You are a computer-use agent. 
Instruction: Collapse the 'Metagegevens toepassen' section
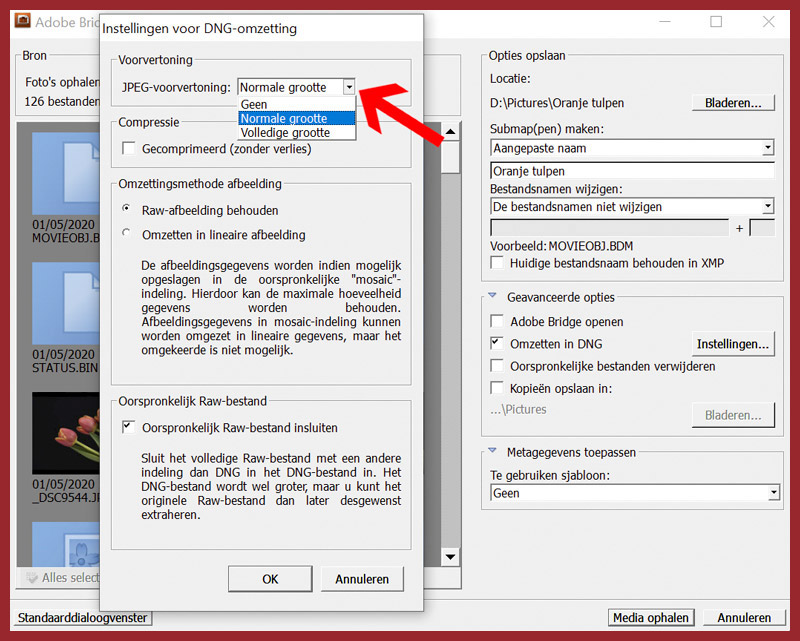coord(492,451)
